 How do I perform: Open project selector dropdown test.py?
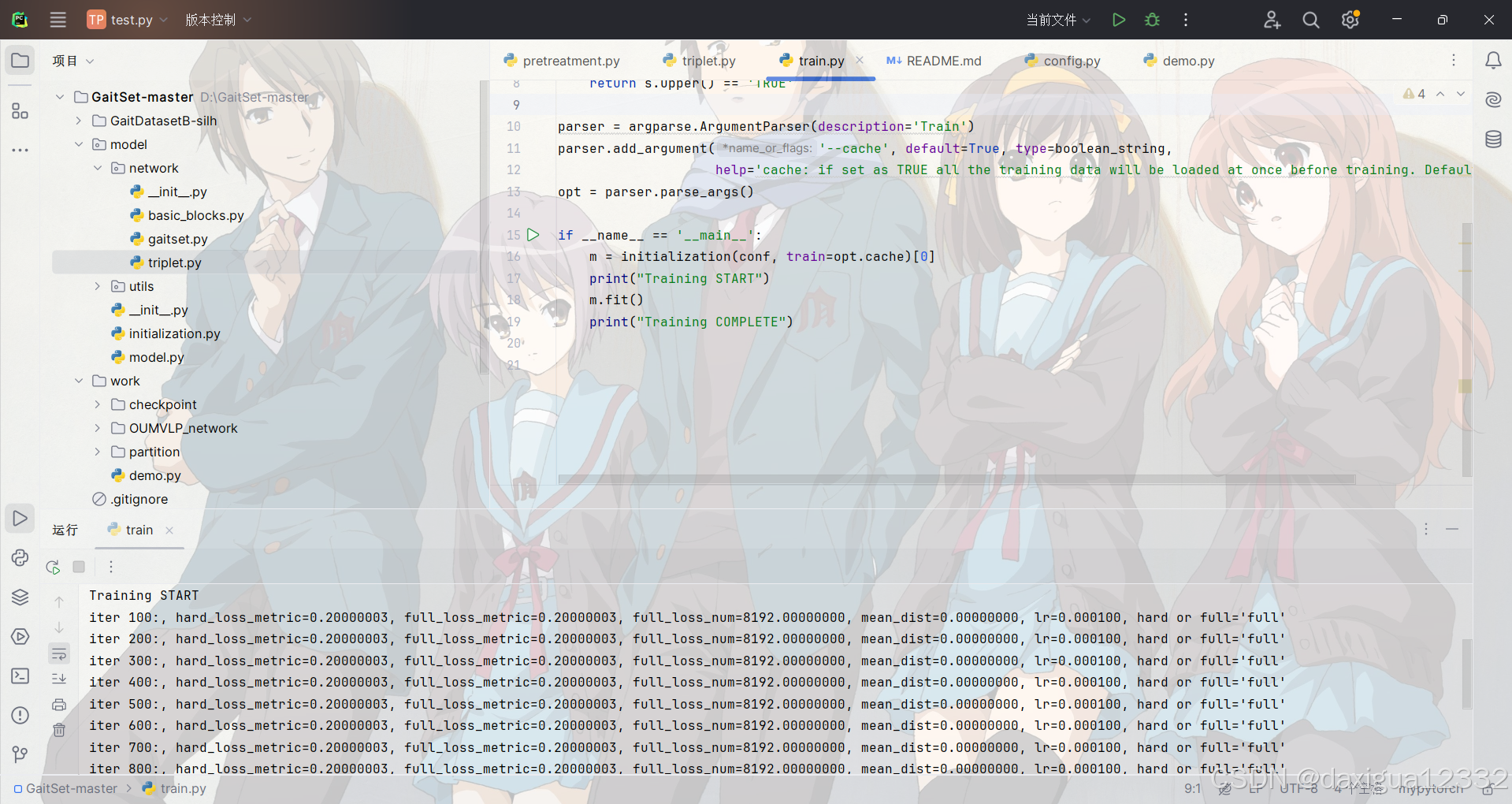click(128, 20)
